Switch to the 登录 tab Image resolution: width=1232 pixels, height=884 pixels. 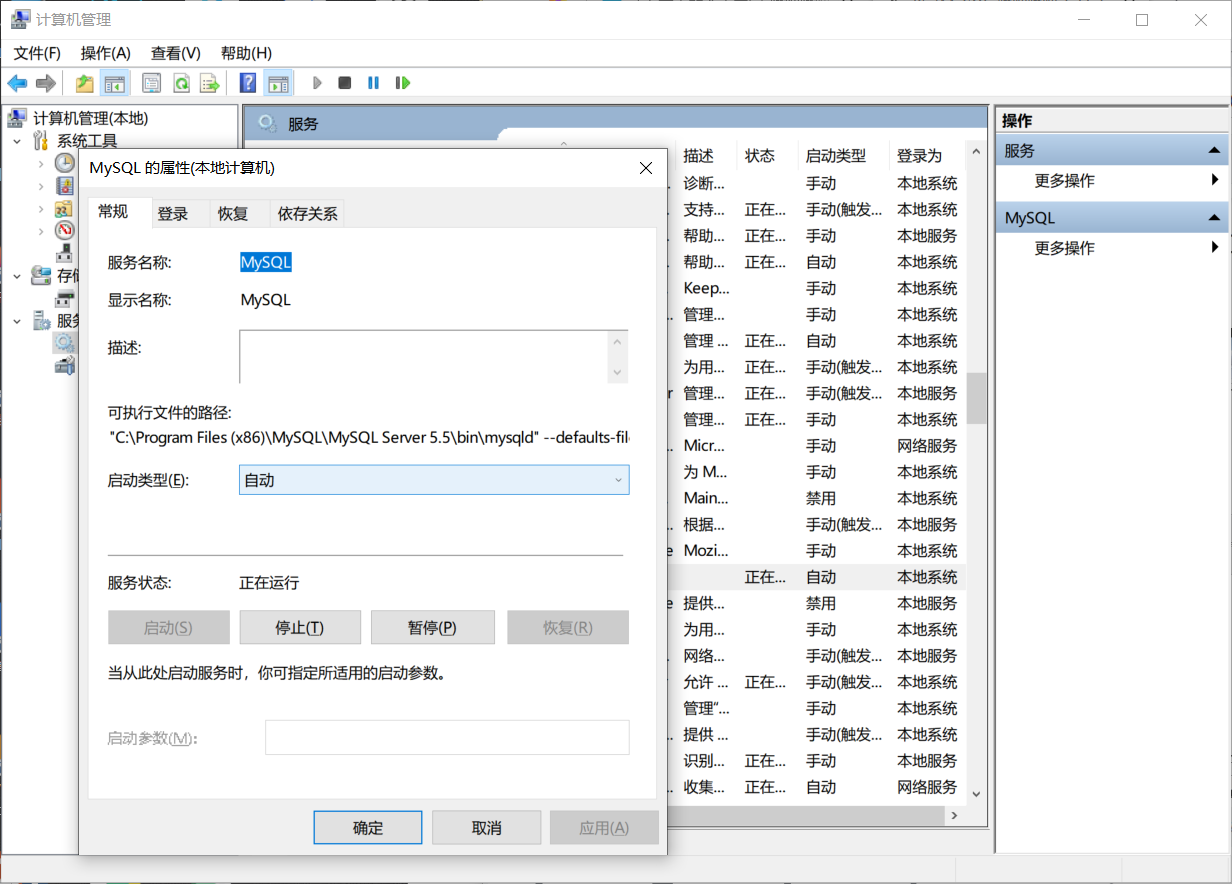(172, 213)
